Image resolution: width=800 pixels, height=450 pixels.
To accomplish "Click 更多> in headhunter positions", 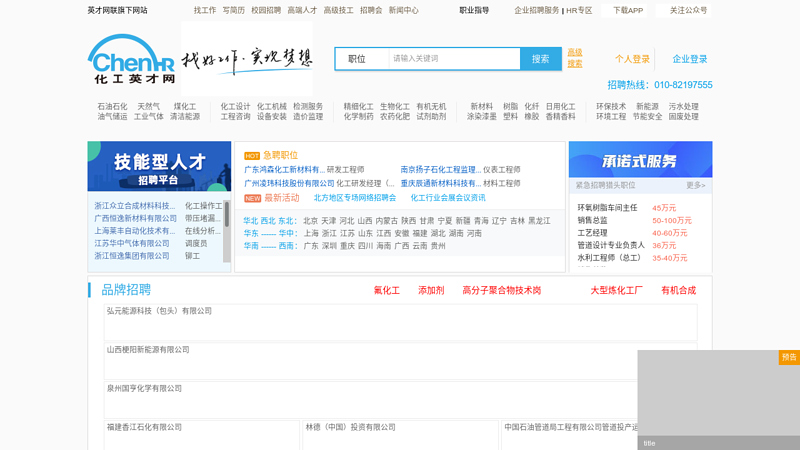I will pyautogui.click(x=695, y=185).
